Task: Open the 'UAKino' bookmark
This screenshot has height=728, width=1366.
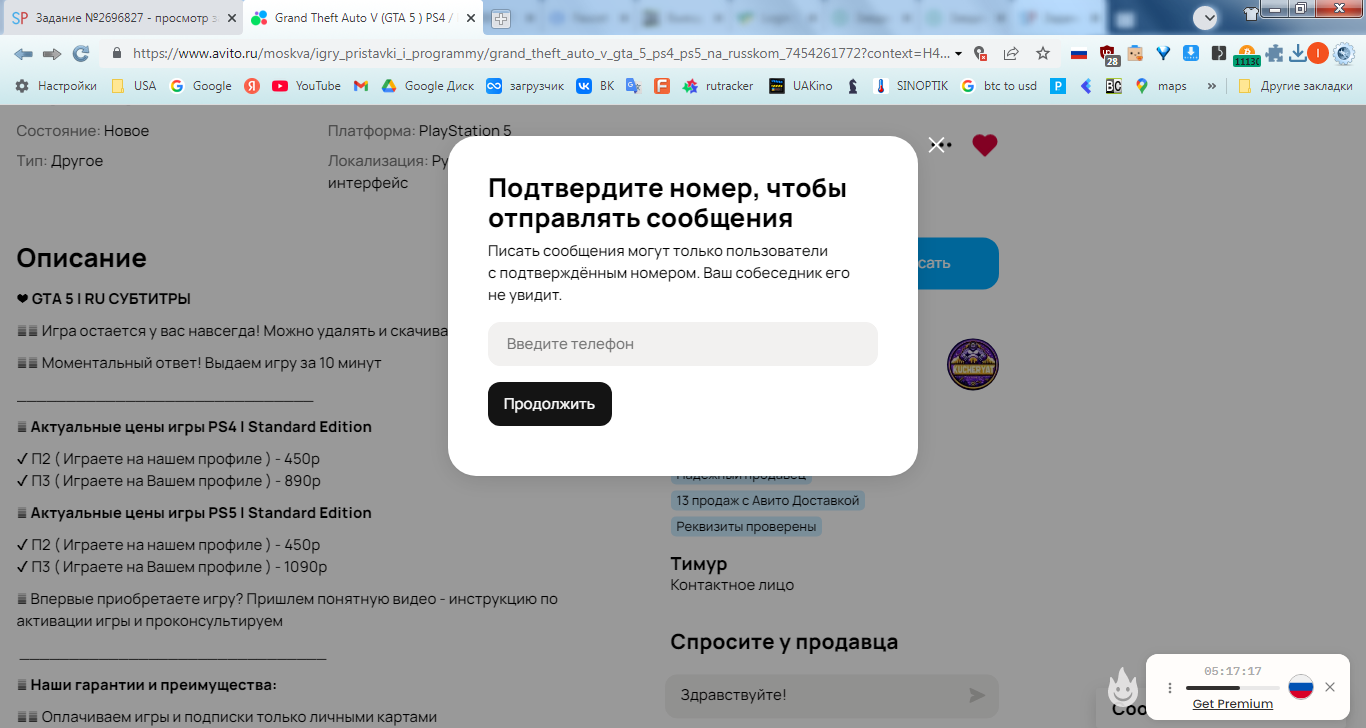Action: pos(801,86)
